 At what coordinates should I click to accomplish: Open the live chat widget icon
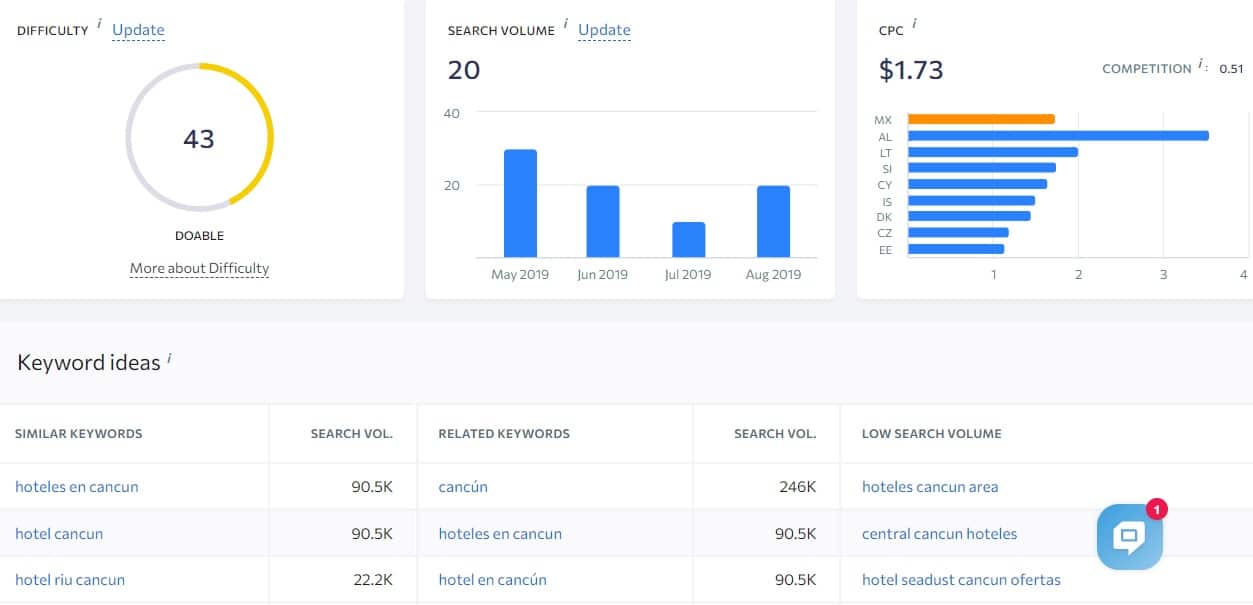pyautogui.click(x=1129, y=537)
